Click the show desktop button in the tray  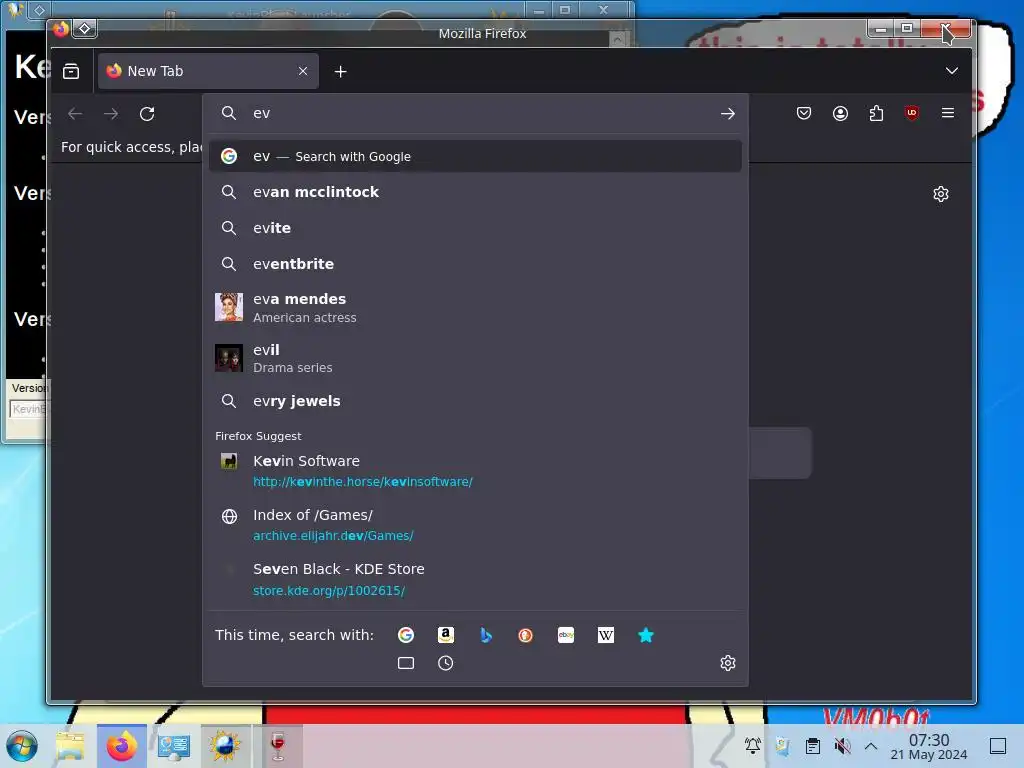click(x=998, y=745)
